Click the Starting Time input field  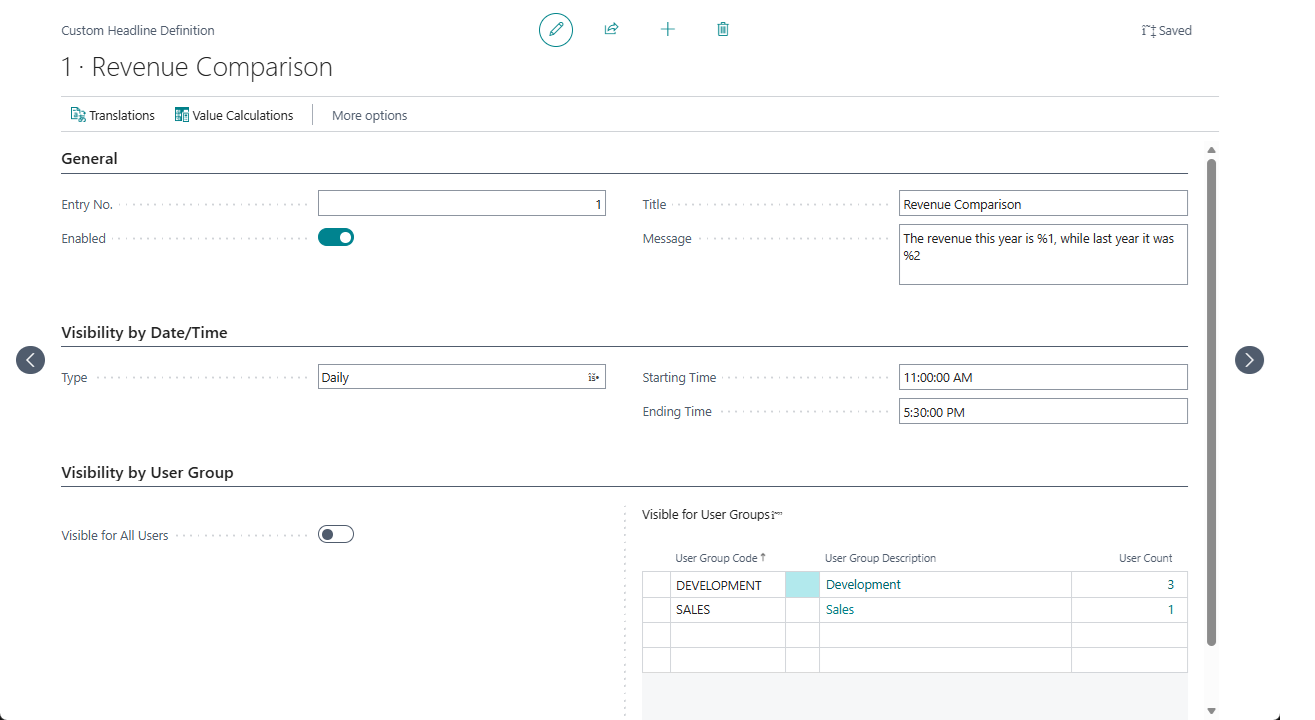pos(1042,378)
